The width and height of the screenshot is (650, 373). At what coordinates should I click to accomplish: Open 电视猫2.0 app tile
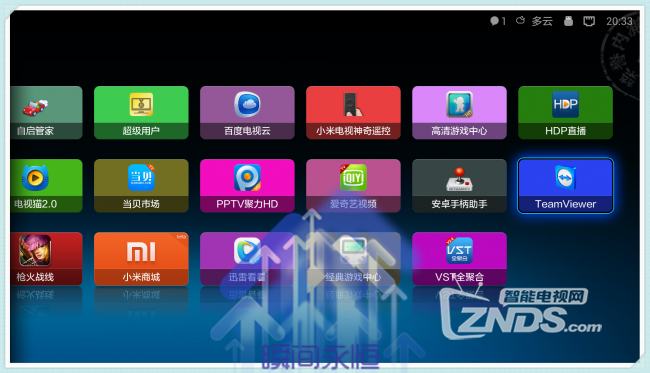46,186
